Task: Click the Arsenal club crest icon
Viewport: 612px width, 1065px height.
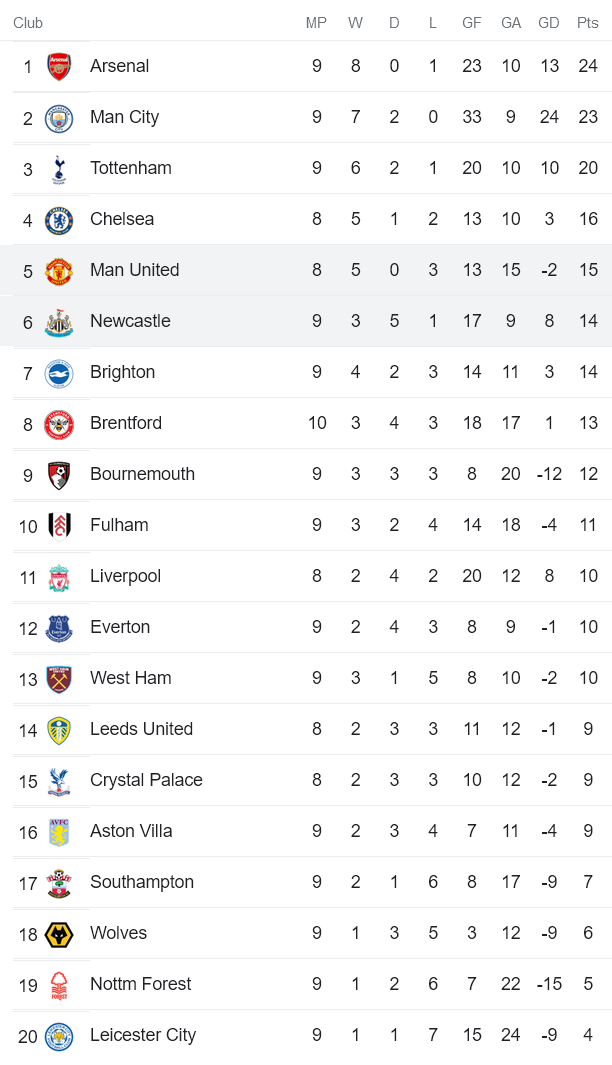Action: tap(59, 66)
